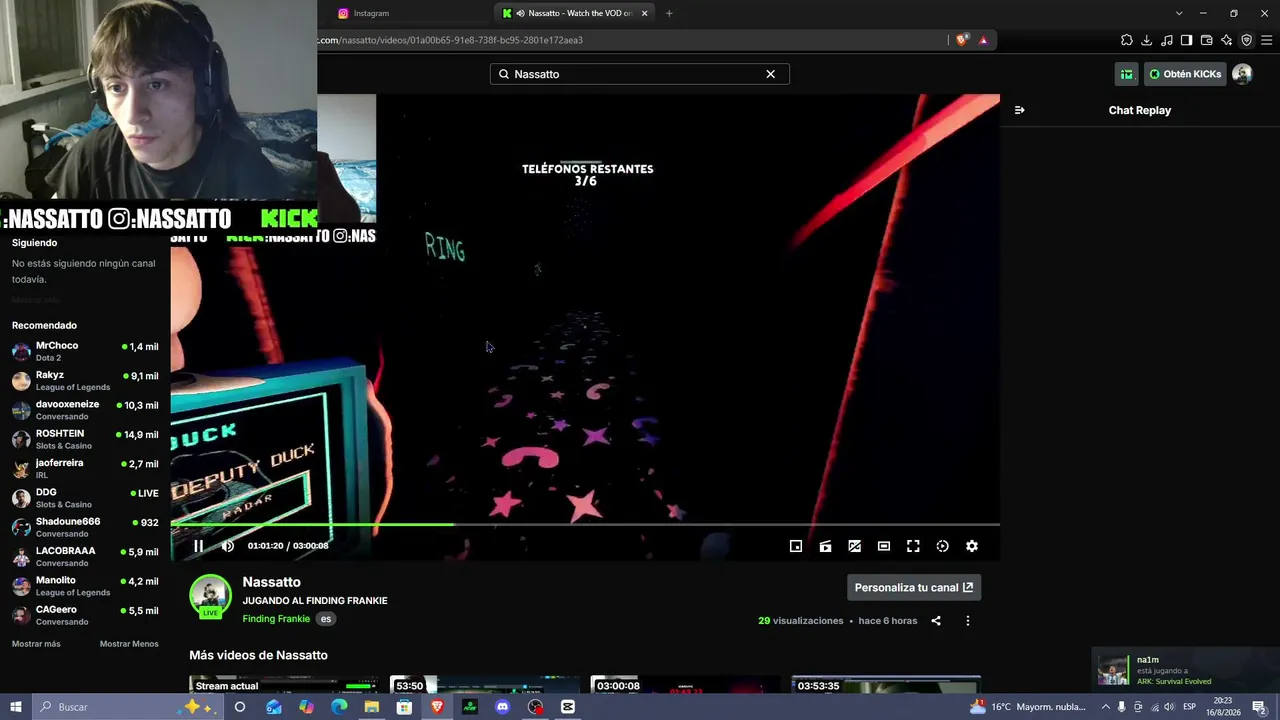This screenshot has height=720, width=1280.
Task: Open the video's three-dot options menu
Action: 967,621
